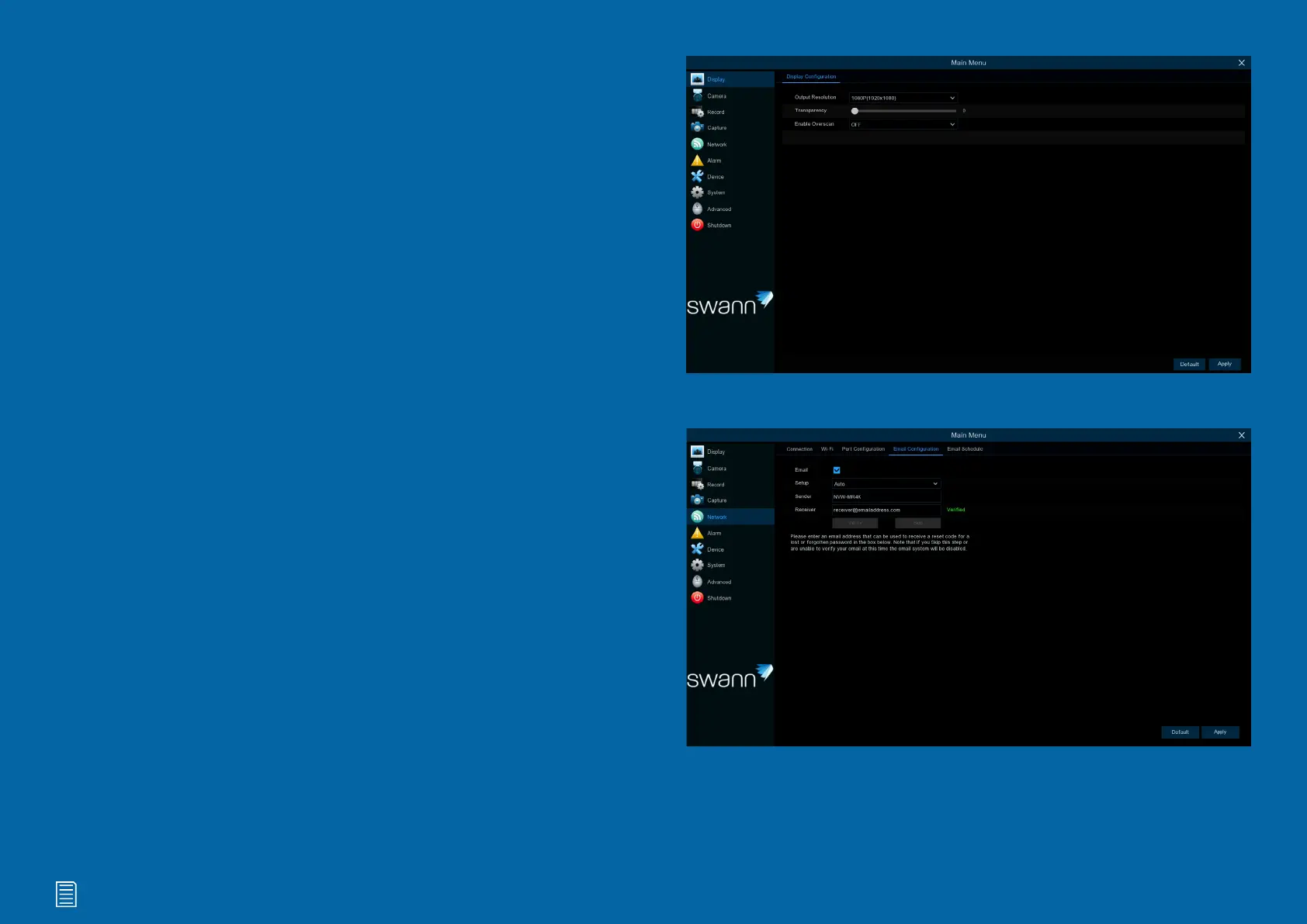Click Shutdown power icon in Display Configuration window
This screenshot has height=924, width=1307.
point(697,225)
